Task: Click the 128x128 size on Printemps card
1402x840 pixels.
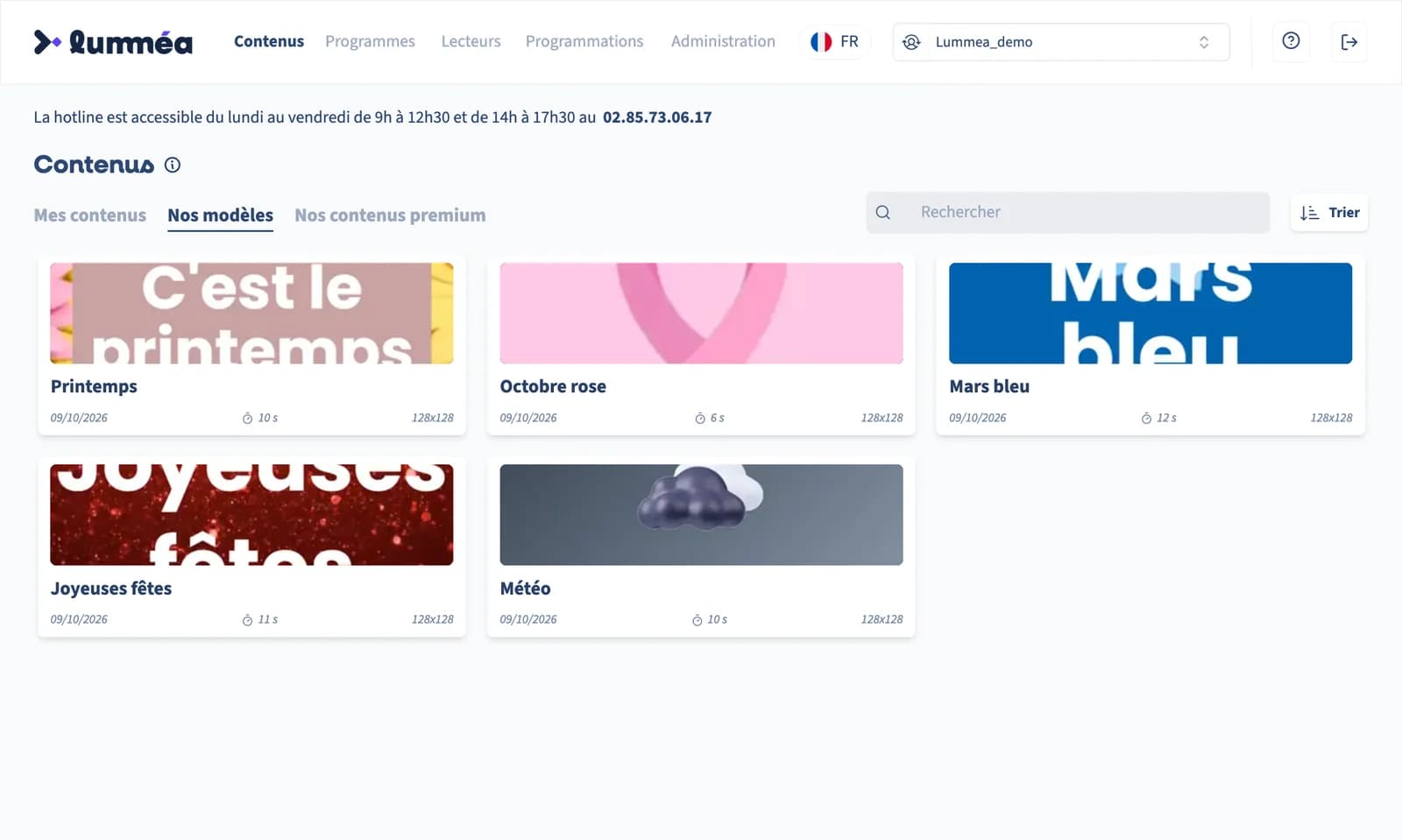Action: tap(433, 418)
